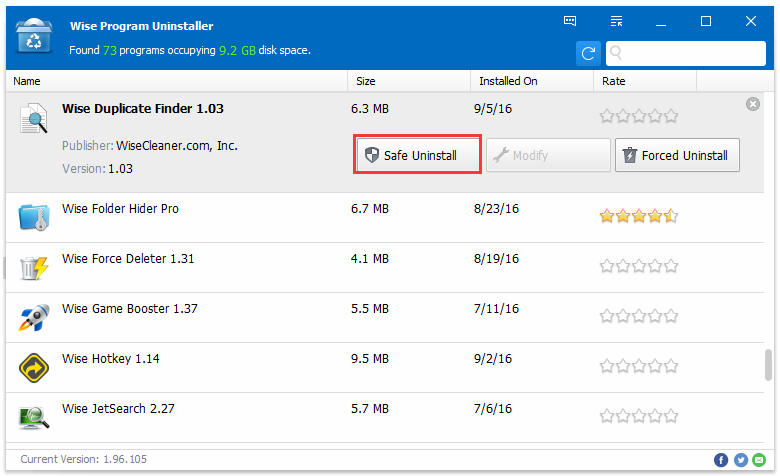
Task: Share via the Facebook icon
Action: [721, 460]
